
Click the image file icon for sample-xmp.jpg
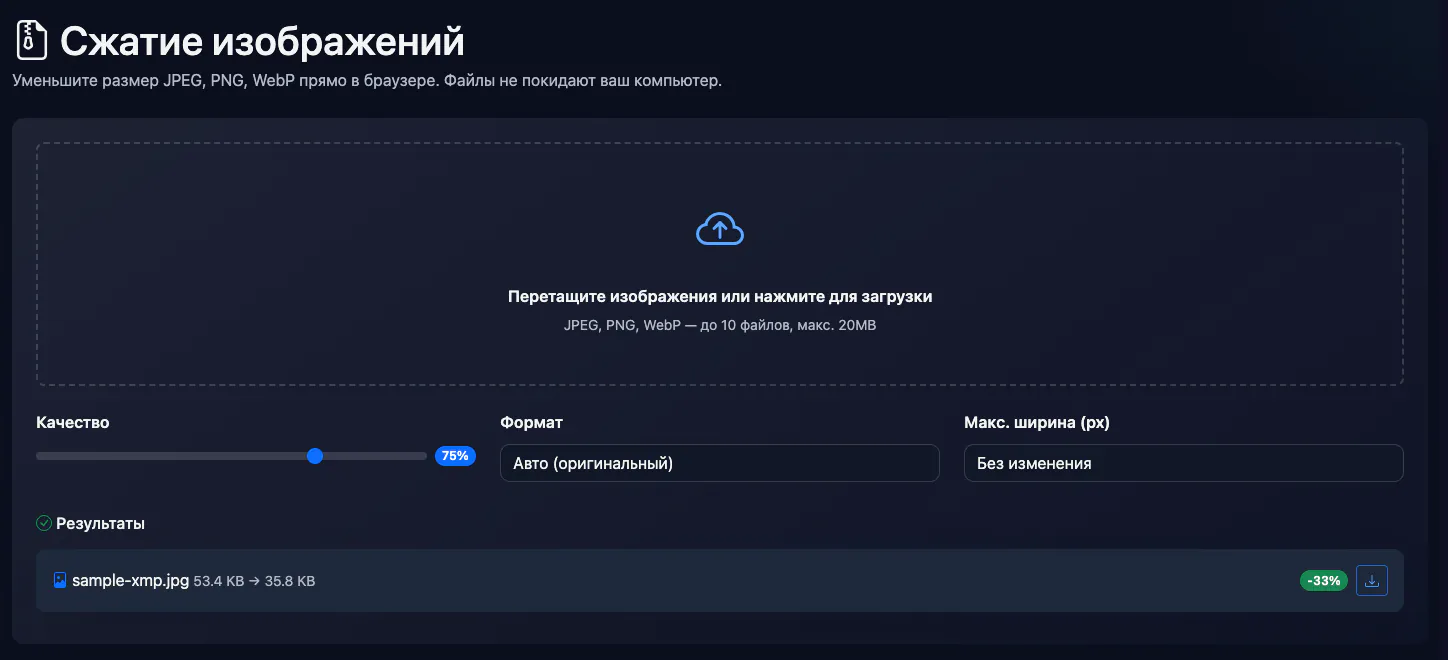60,580
